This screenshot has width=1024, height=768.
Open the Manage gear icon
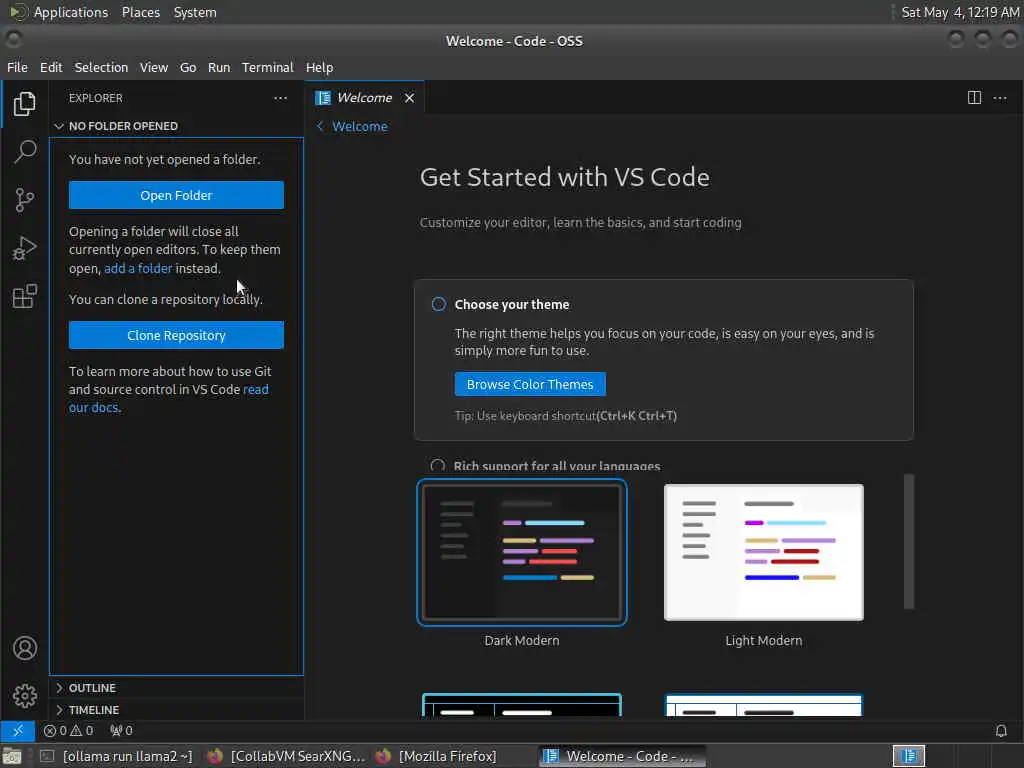(25, 696)
